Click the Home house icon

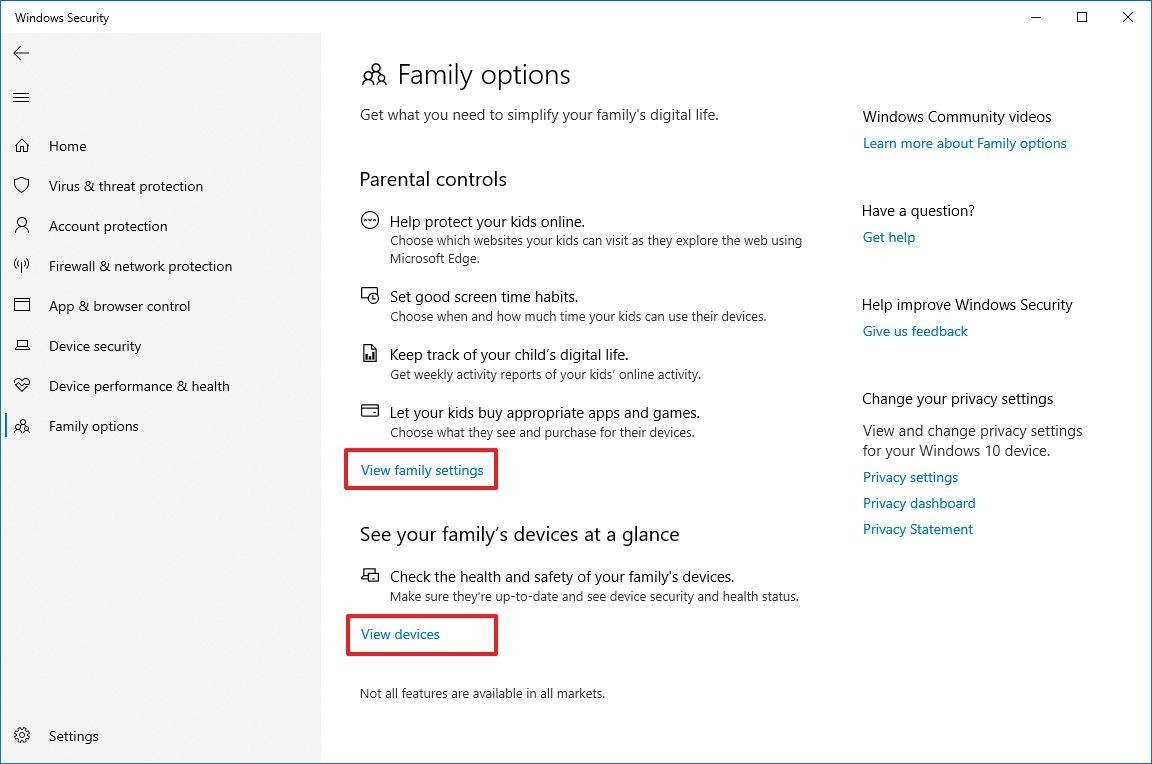pos(21,146)
